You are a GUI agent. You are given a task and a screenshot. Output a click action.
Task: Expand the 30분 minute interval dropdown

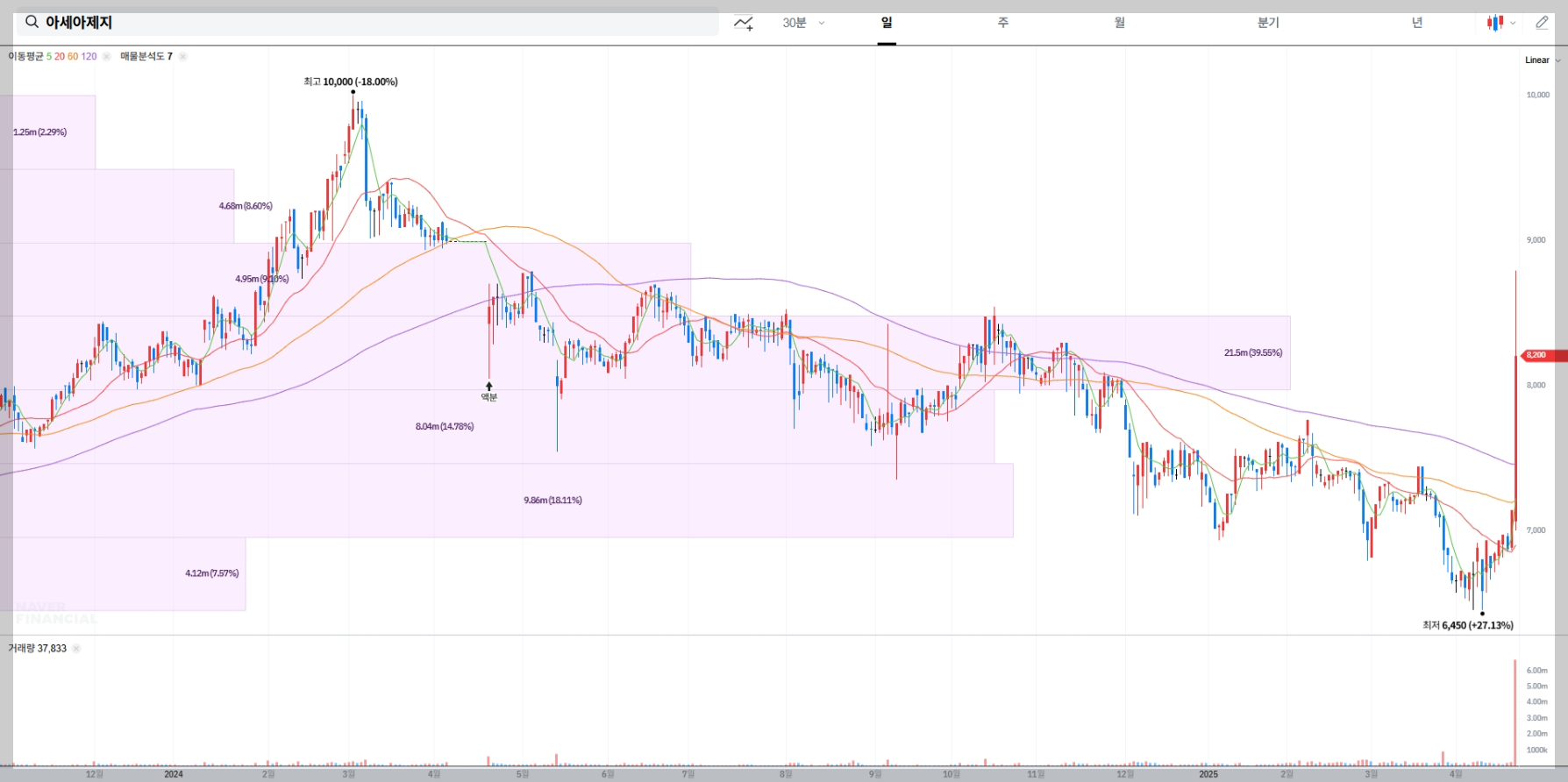point(803,23)
